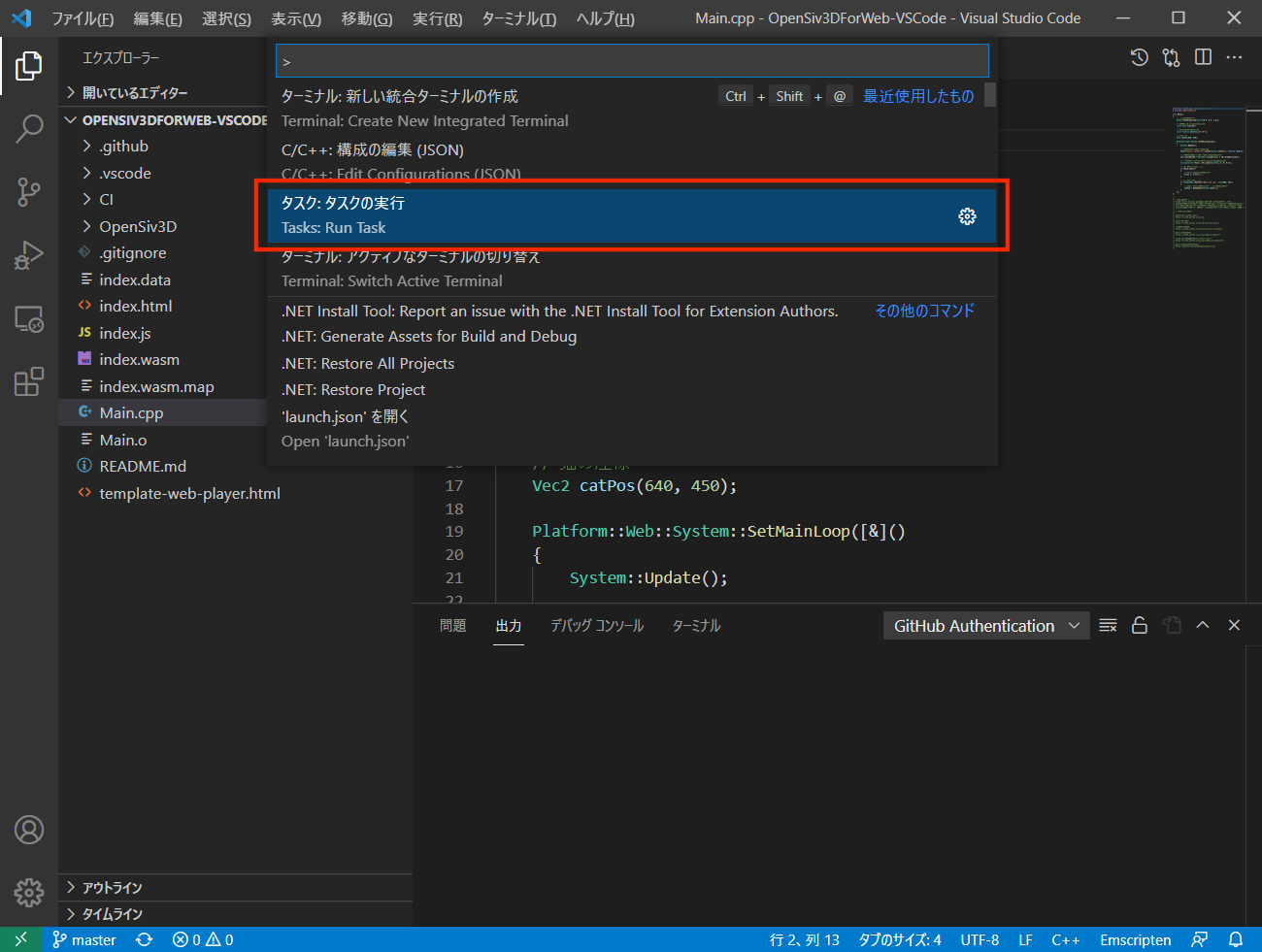Open the Search view

tap(29, 128)
